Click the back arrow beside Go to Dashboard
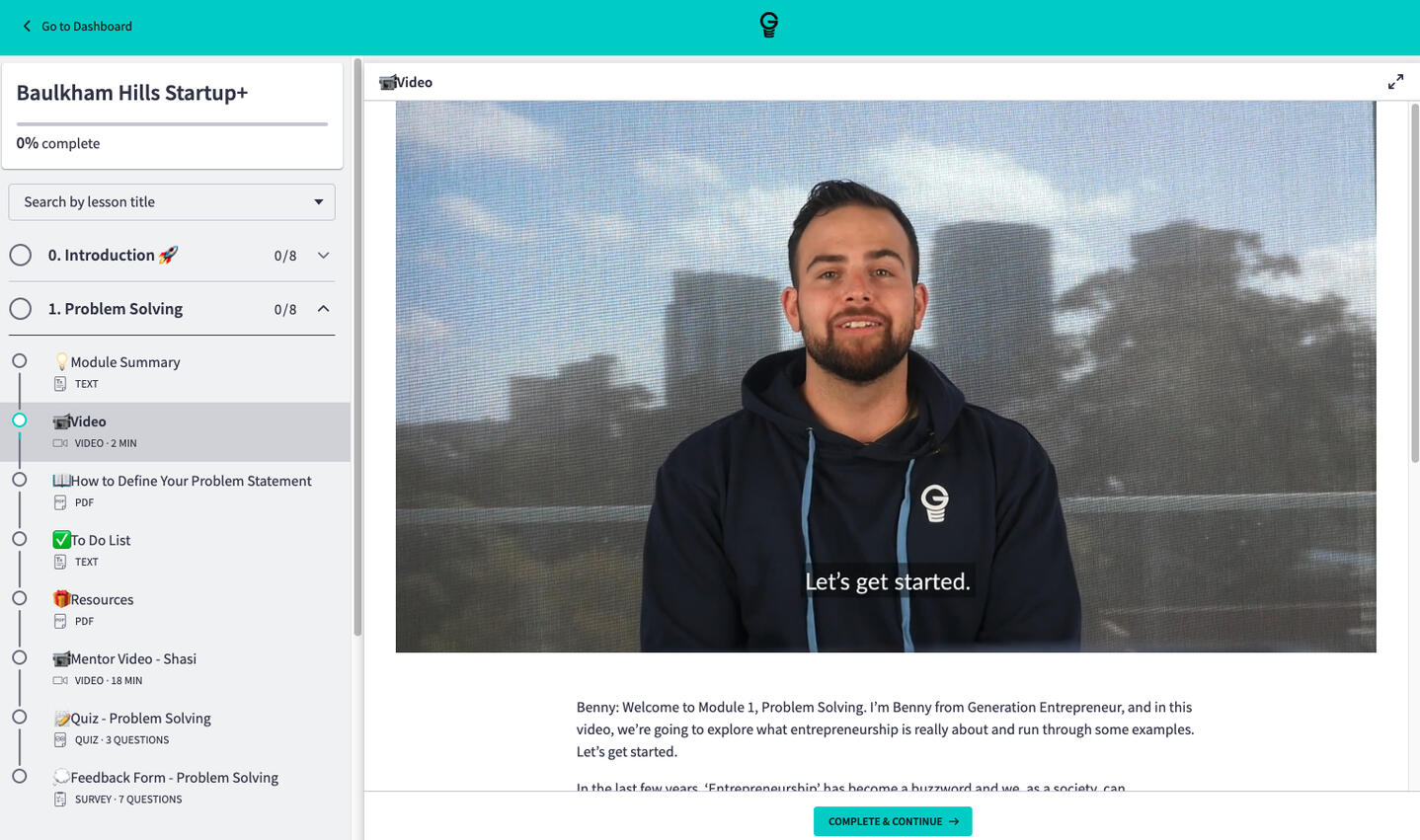 27,27
